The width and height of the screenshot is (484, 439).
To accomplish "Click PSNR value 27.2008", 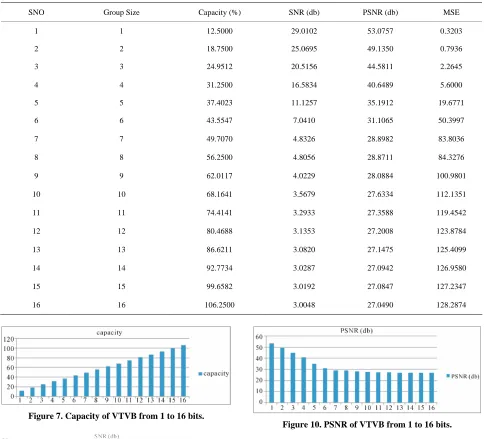I will tap(380, 231).
